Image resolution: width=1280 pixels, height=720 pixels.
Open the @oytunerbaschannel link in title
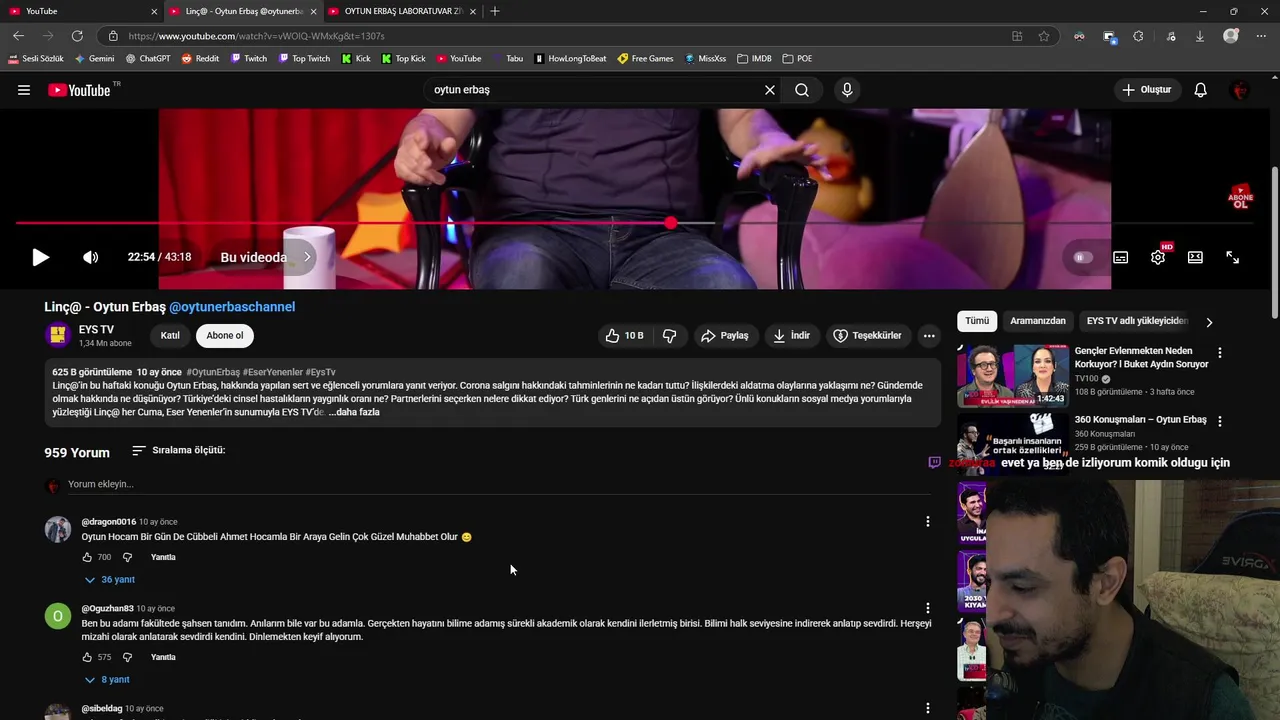click(232, 307)
